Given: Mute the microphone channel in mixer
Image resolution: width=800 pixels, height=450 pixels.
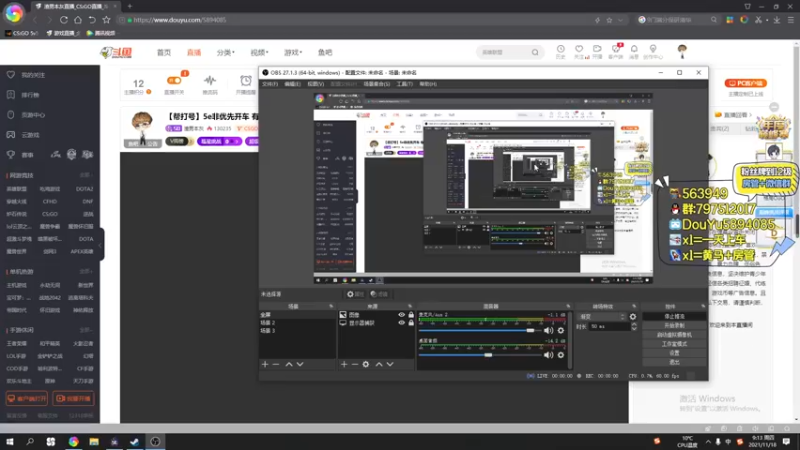Looking at the screenshot, I should coord(548,331).
